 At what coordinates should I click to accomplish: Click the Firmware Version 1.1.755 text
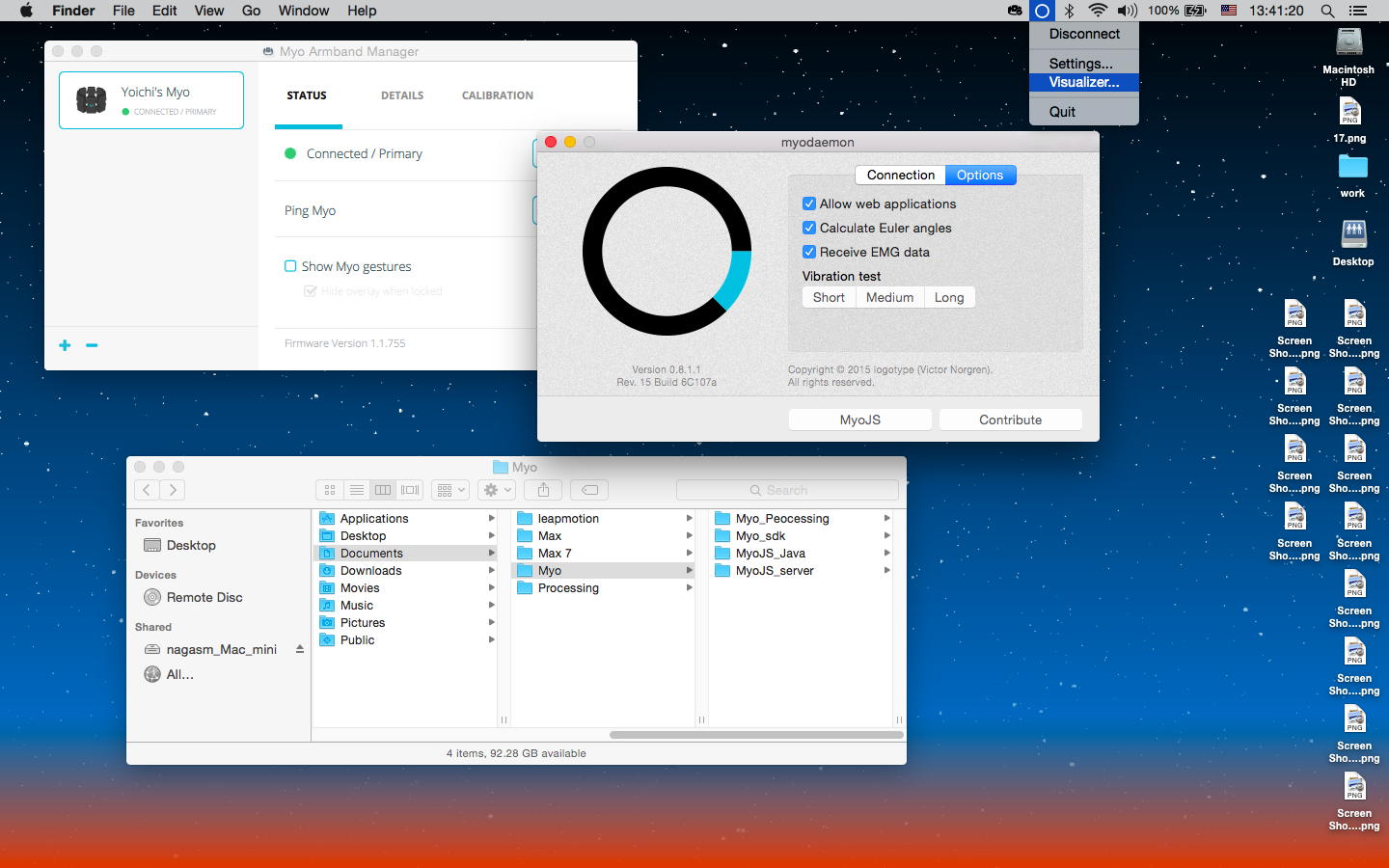pos(345,343)
